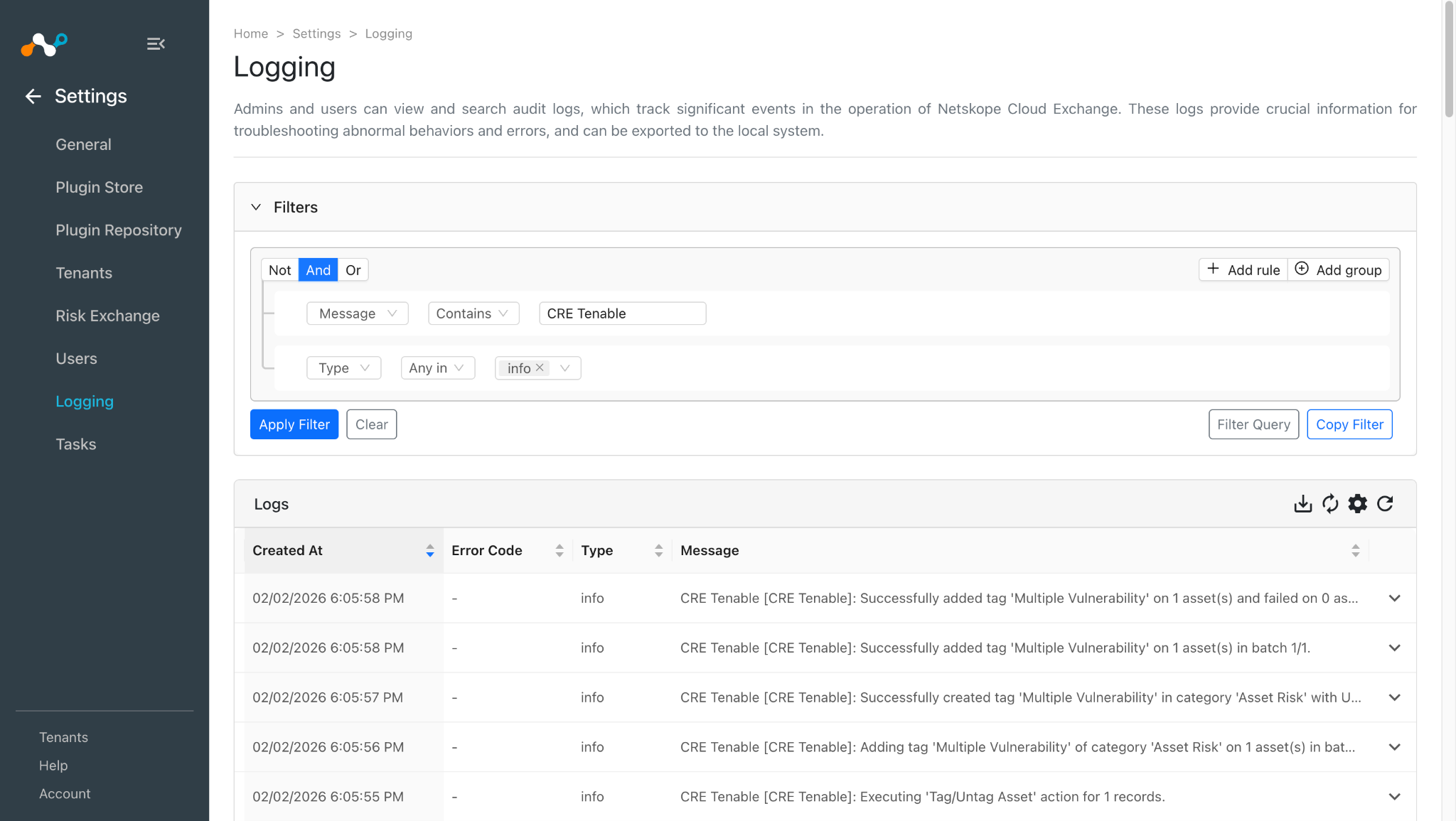Open Account link at sidebar bottom

click(x=65, y=794)
